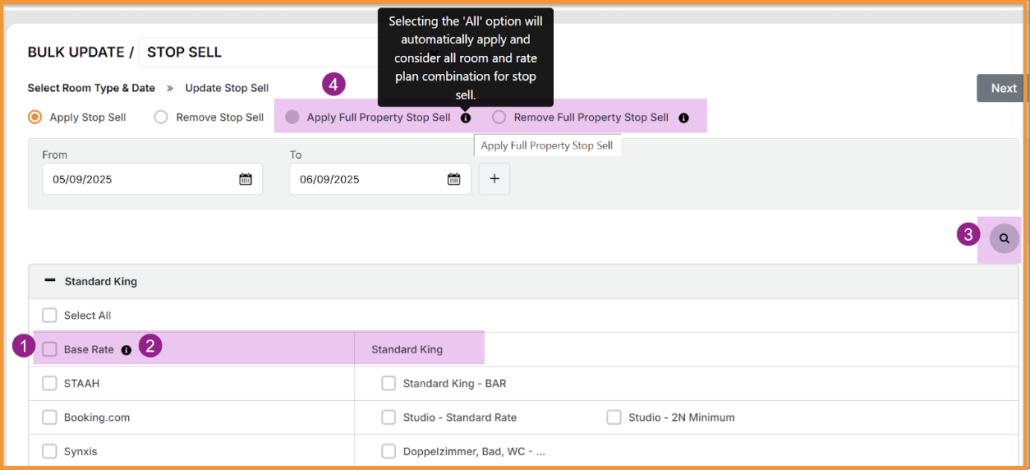Click info icon beside Apply Full Property Stop Sell
Image resolution: width=1030 pixels, height=470 pixels.
coord(466,118)
